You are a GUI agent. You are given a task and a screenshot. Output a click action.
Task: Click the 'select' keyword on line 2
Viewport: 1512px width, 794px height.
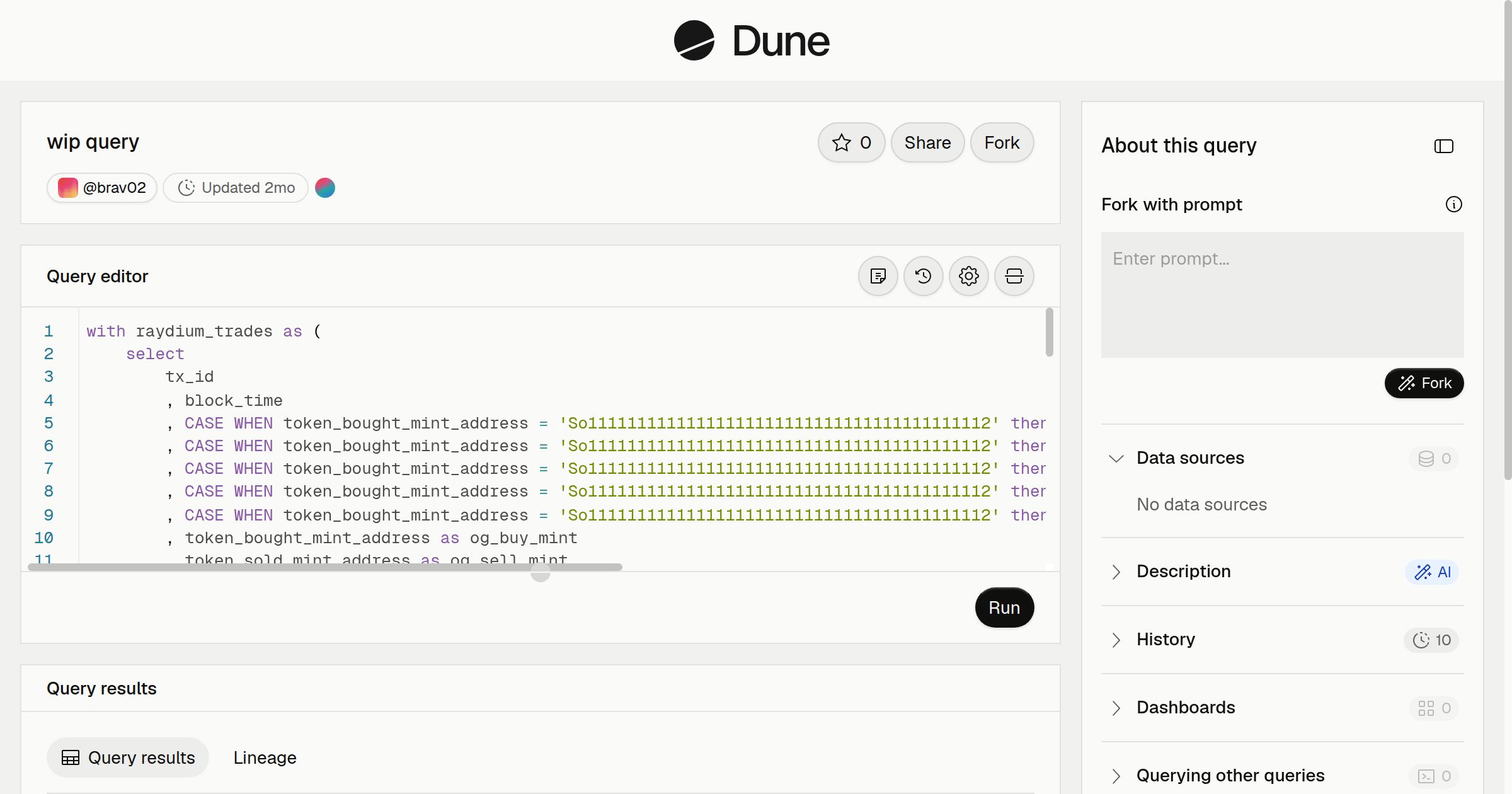(x=155, y=354)
